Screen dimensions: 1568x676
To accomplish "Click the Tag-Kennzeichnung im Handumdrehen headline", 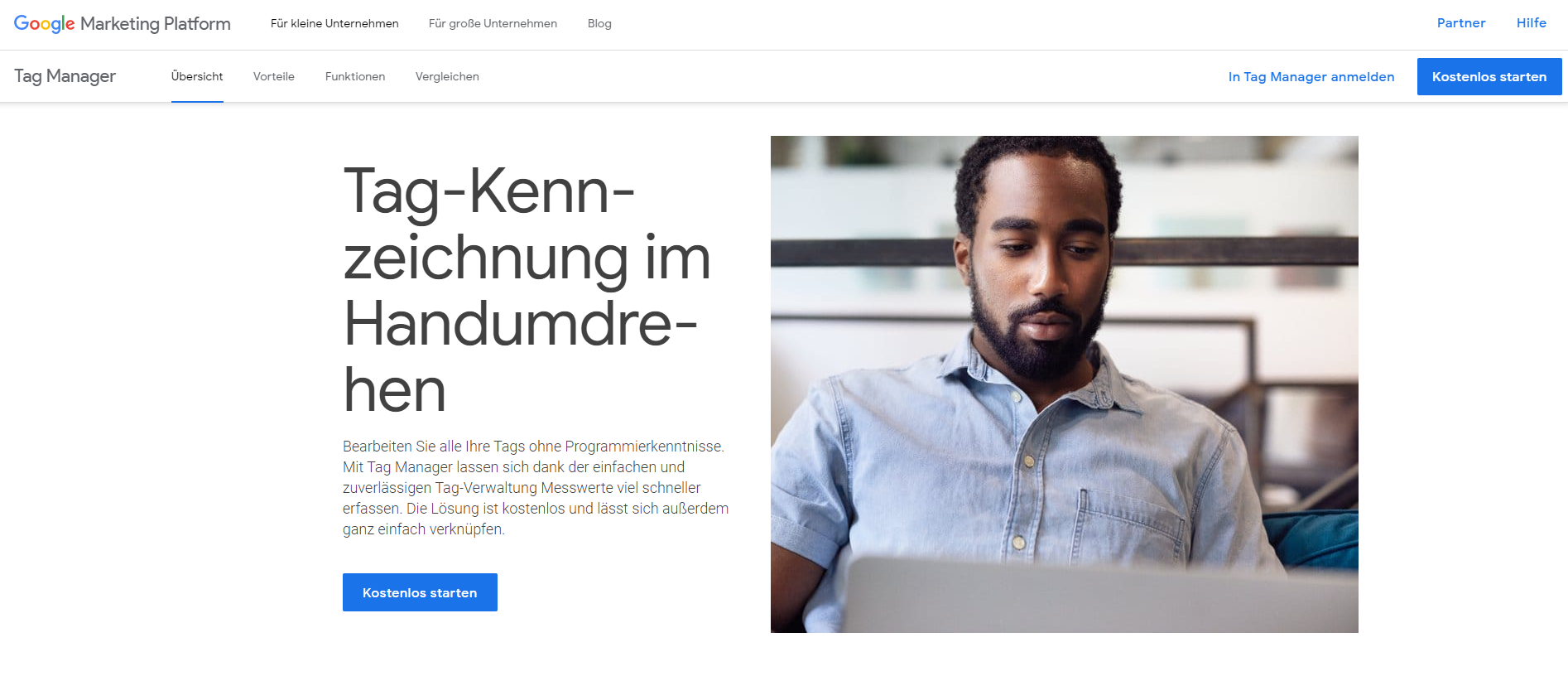I will (x=527, y=290).
